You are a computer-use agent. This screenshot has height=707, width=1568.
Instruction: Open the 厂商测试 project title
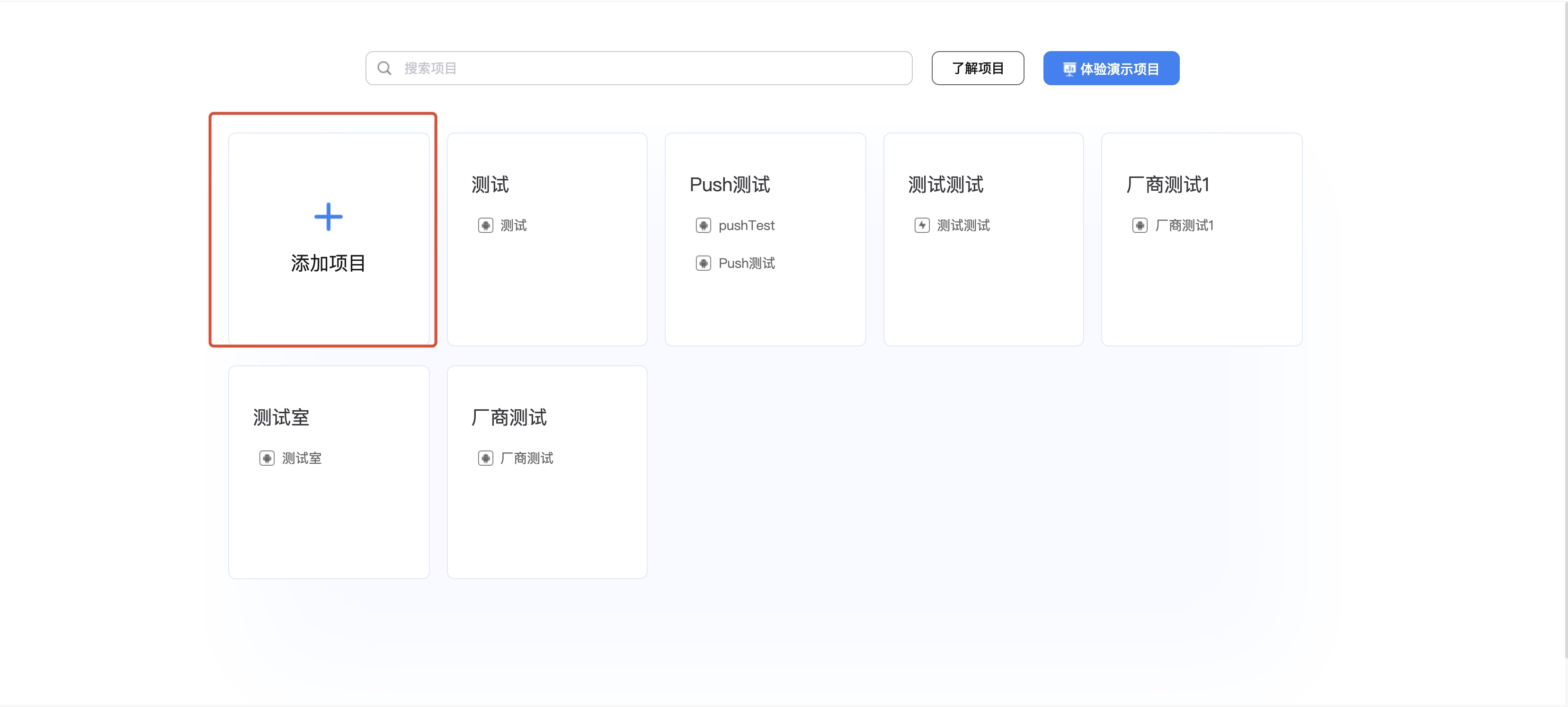509,418
